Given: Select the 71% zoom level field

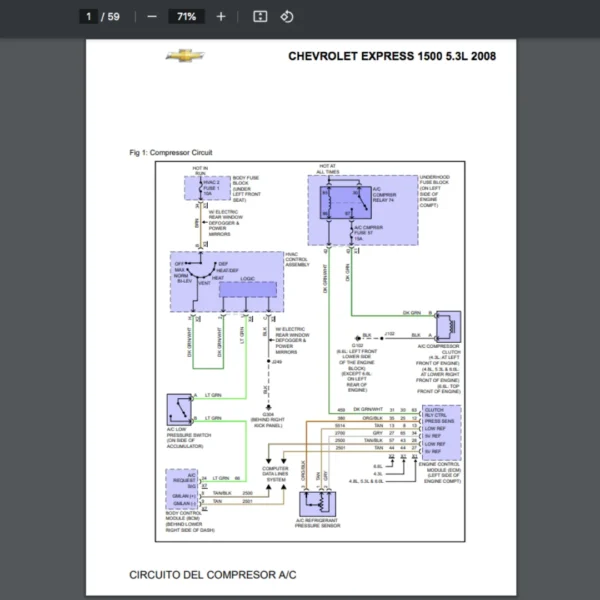Looking at the screenshot, I should click(x=186, y=16).
